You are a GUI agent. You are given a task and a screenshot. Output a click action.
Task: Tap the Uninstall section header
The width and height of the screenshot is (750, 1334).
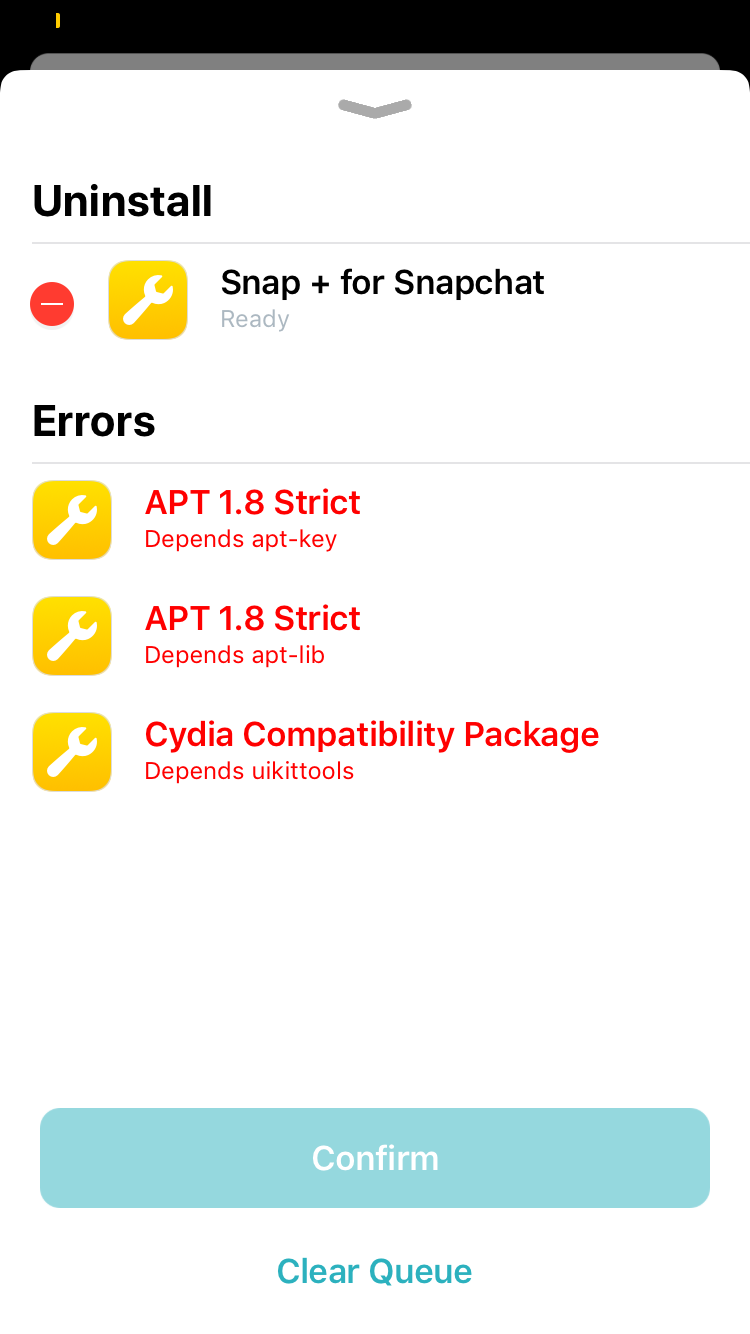pos(123,201)
